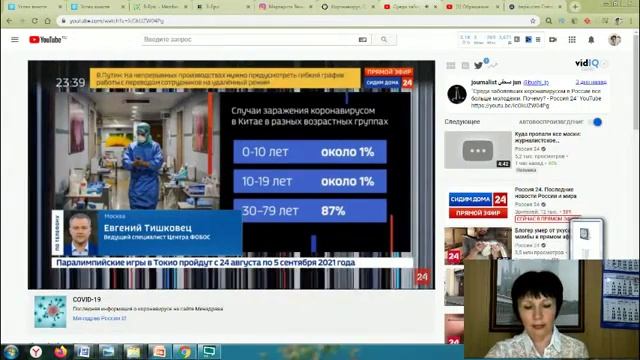Viewport: 640px width, 360px height.
Task: Switch to the first browser tab
Action: pyautogui.click(x=35, y=7)
